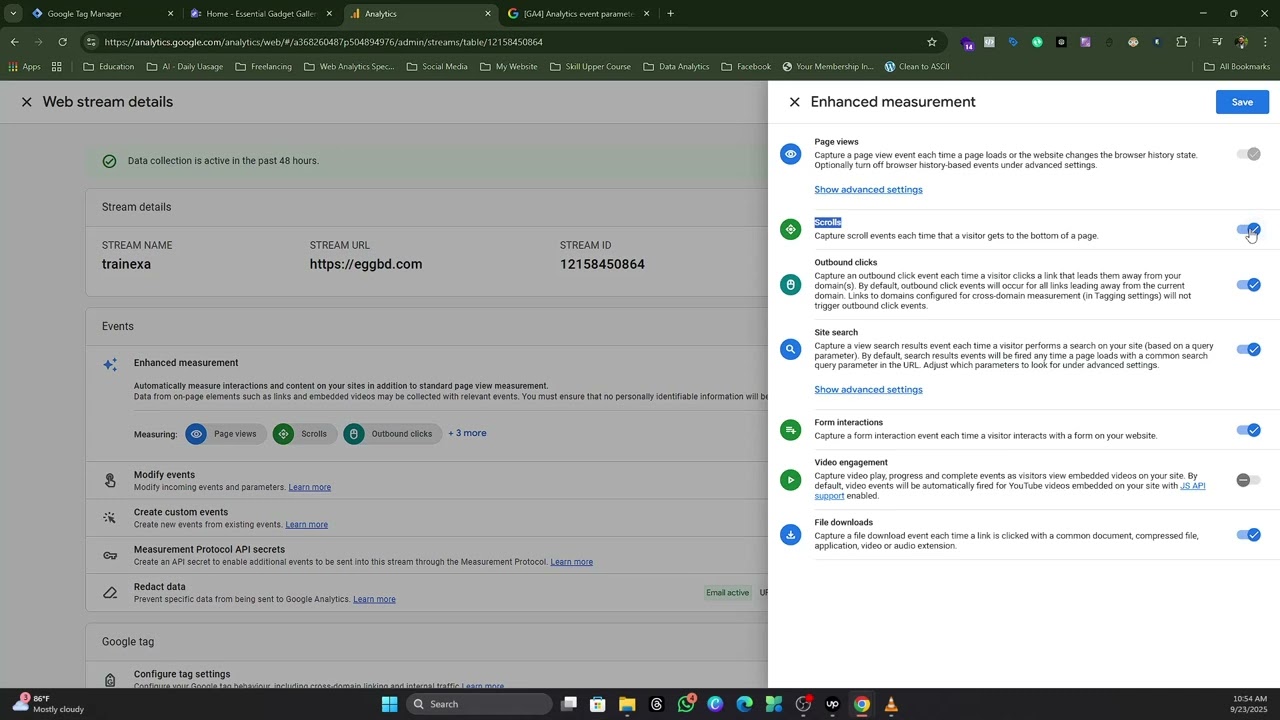
Task: Open WhatsApp from the taskbar
Action: click(686, 704)
